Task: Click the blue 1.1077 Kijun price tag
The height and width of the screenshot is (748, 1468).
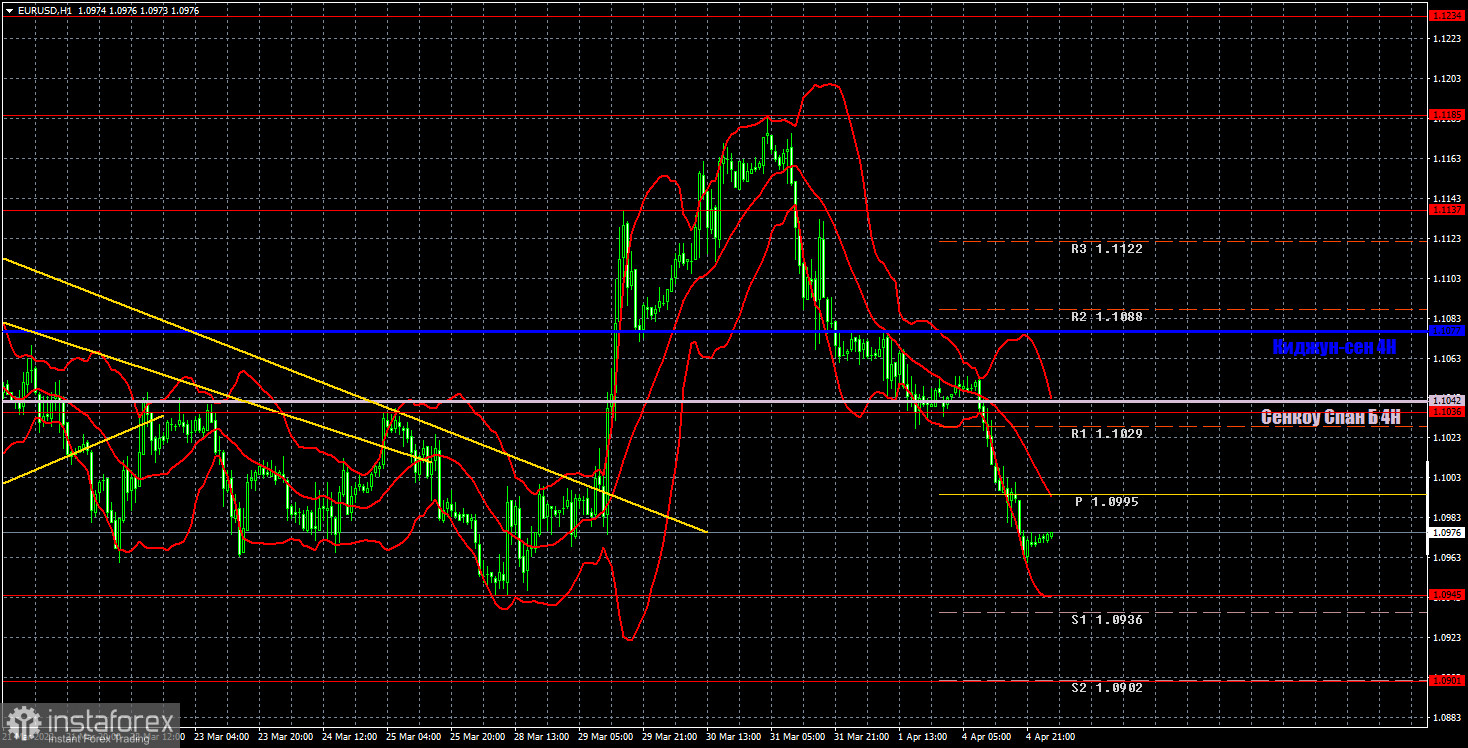Action: click(x=1448, y=331)
